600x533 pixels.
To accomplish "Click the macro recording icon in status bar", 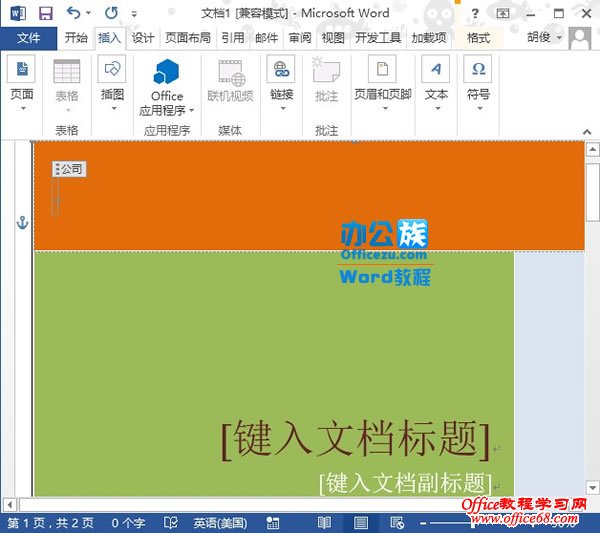I will point(272,523).
